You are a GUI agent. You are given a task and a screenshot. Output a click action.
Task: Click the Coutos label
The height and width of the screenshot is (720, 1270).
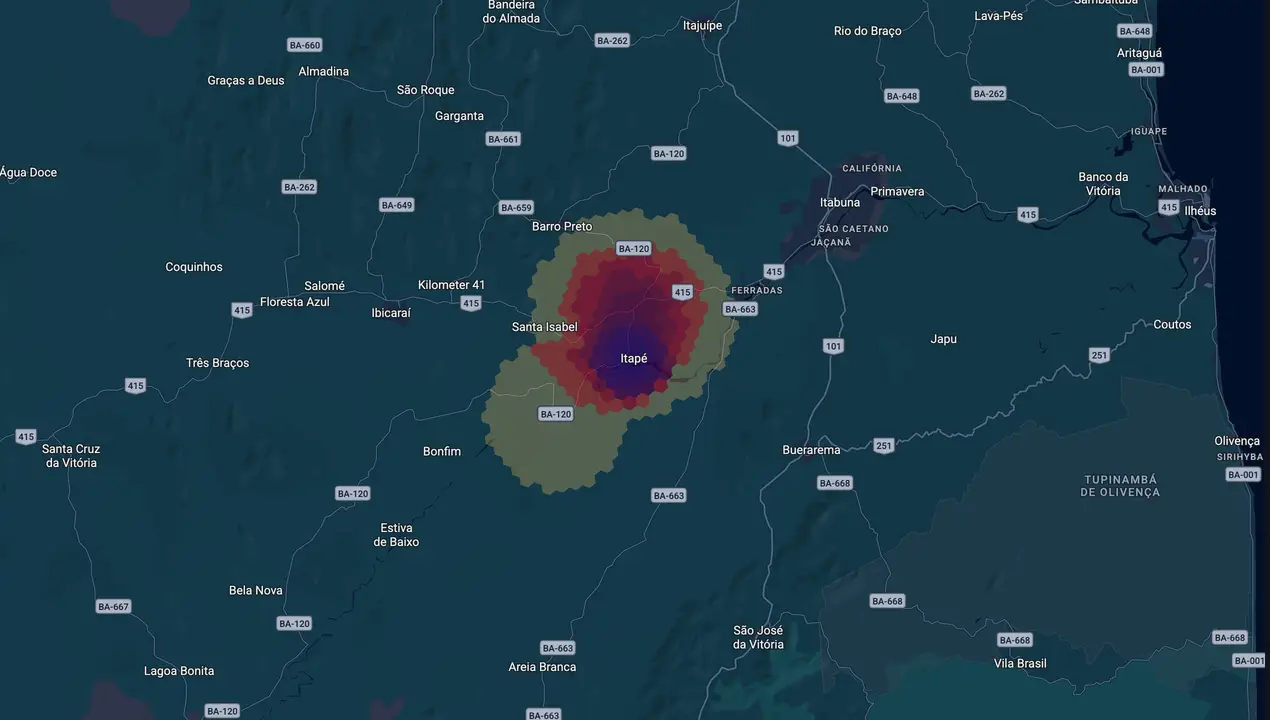[x=1172, y=324]
